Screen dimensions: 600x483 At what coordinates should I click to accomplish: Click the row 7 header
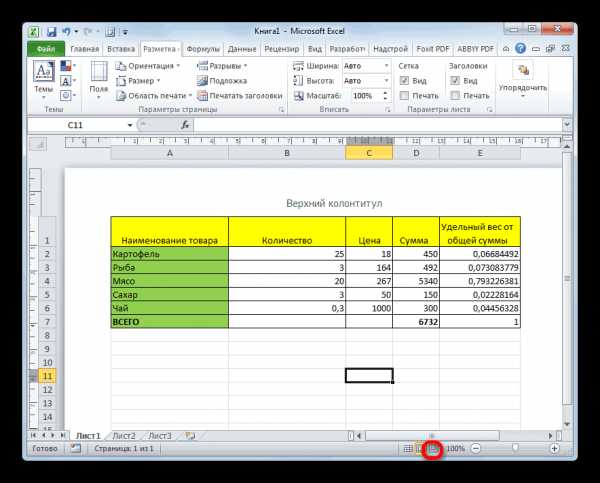(47, 322)
